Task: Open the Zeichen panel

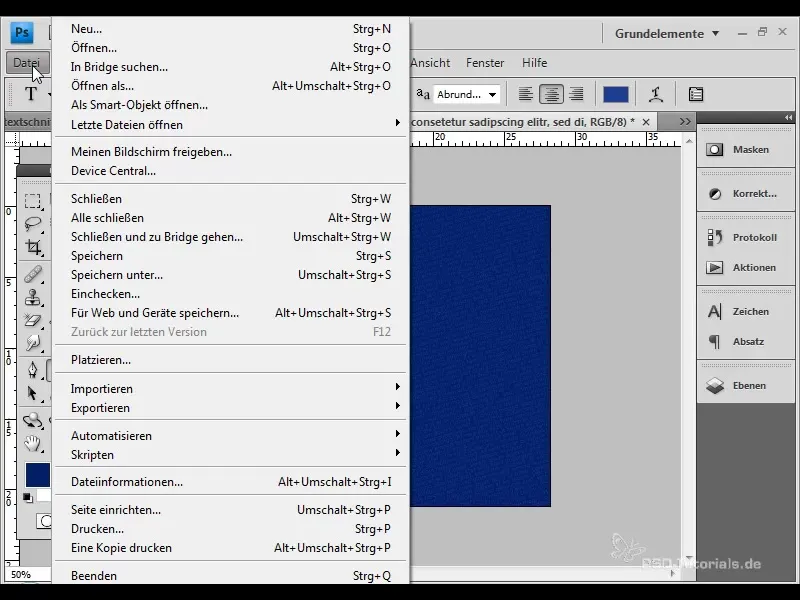Action: click(x=745, y=311)
